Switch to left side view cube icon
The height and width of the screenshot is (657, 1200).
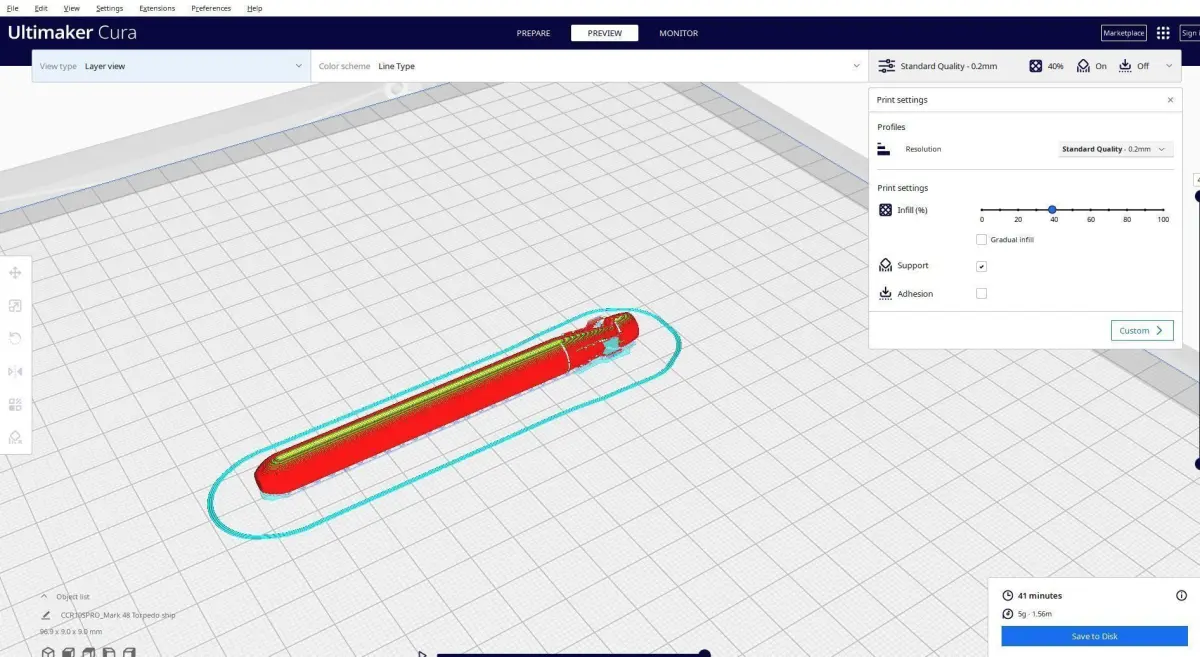[x=108, y=652]
